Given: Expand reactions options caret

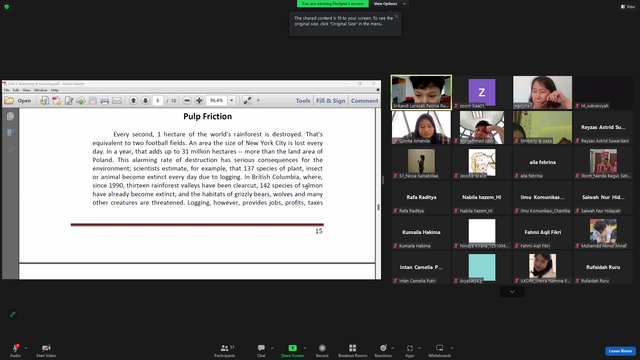Looking at the screenshot, I should tap(393, 348).
